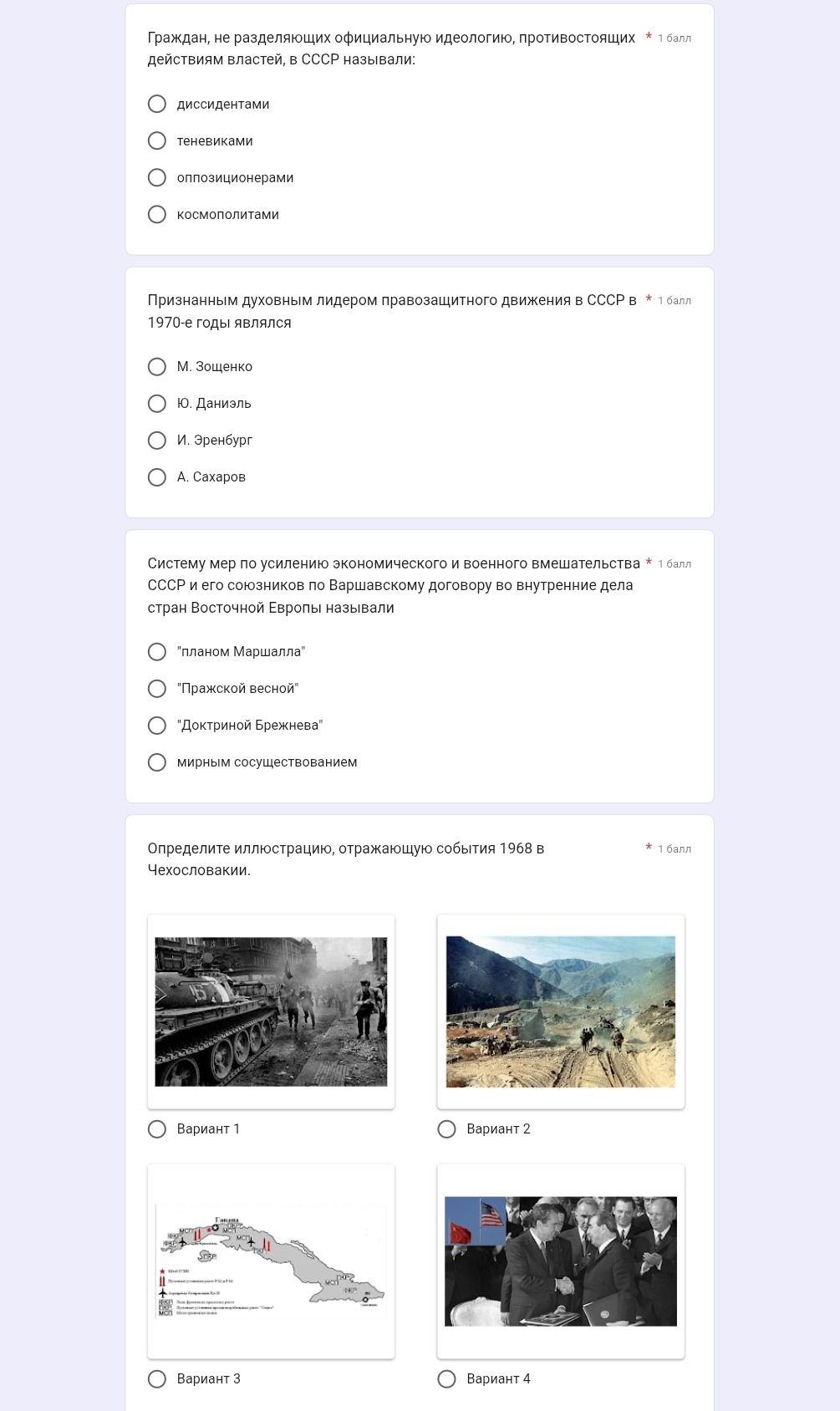Choose 'М. Зощенко' as answer

pyautogui.click(x=157, y=367)
